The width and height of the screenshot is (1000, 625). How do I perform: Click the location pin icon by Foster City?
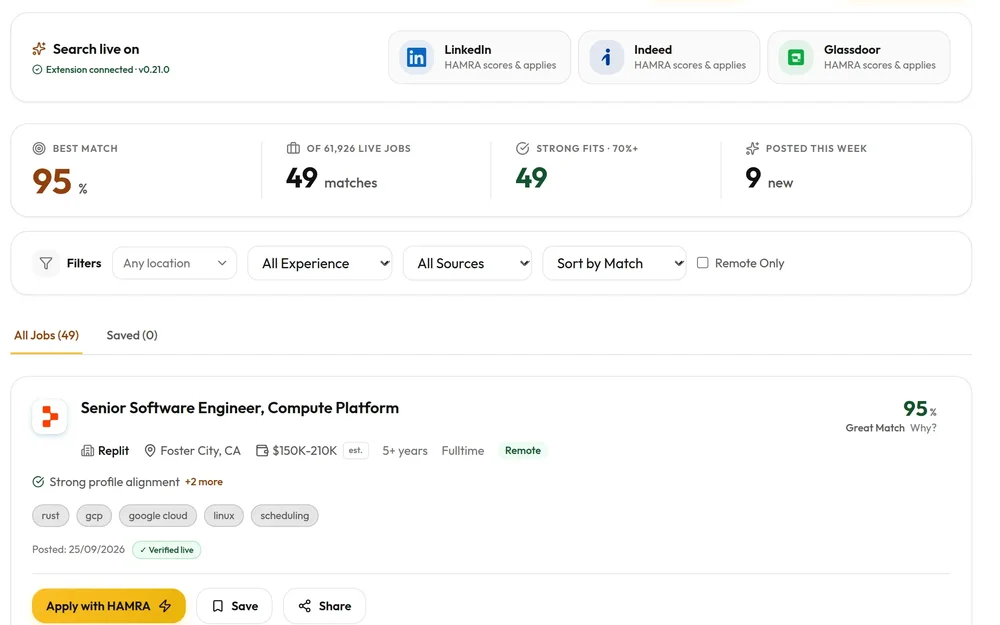pyautogui.click(x=150, y=451)
